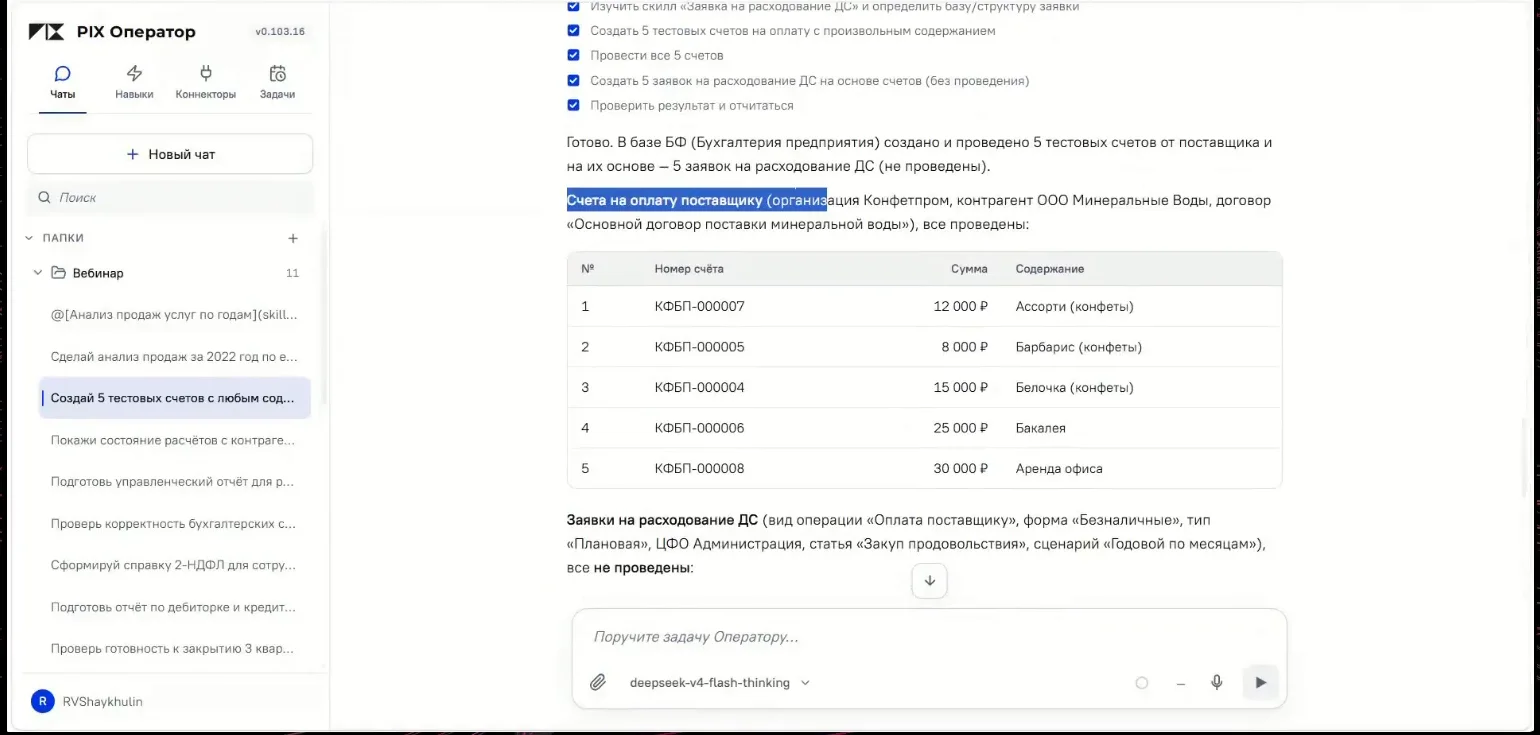Click the version label v0.103.16
Viewport: 1540px width, 735px height.
coord(280,32)
